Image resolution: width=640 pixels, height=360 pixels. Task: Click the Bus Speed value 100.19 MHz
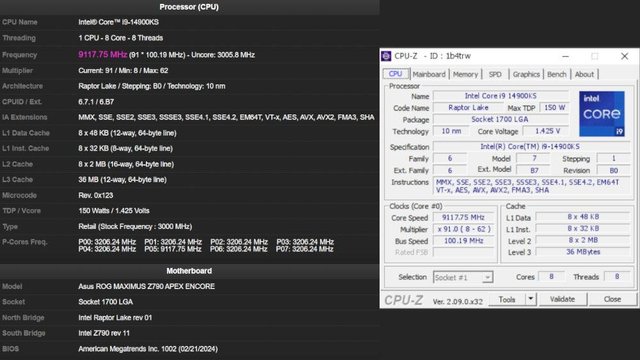[463, 241]
